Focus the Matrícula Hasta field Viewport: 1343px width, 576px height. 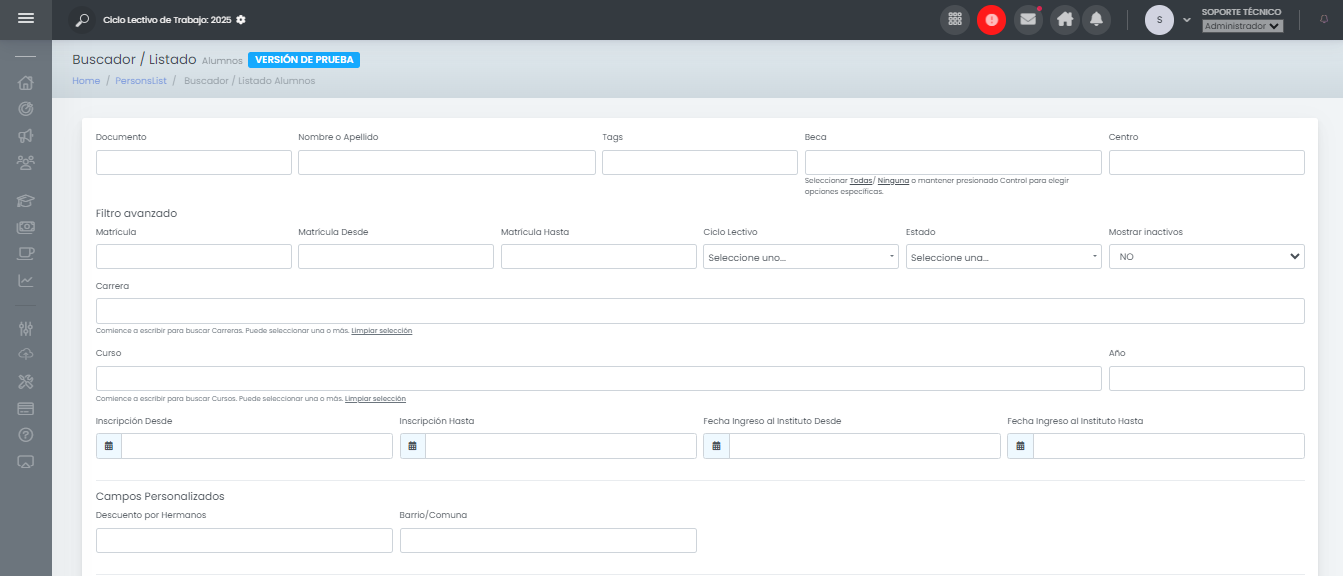coord(599,257)
